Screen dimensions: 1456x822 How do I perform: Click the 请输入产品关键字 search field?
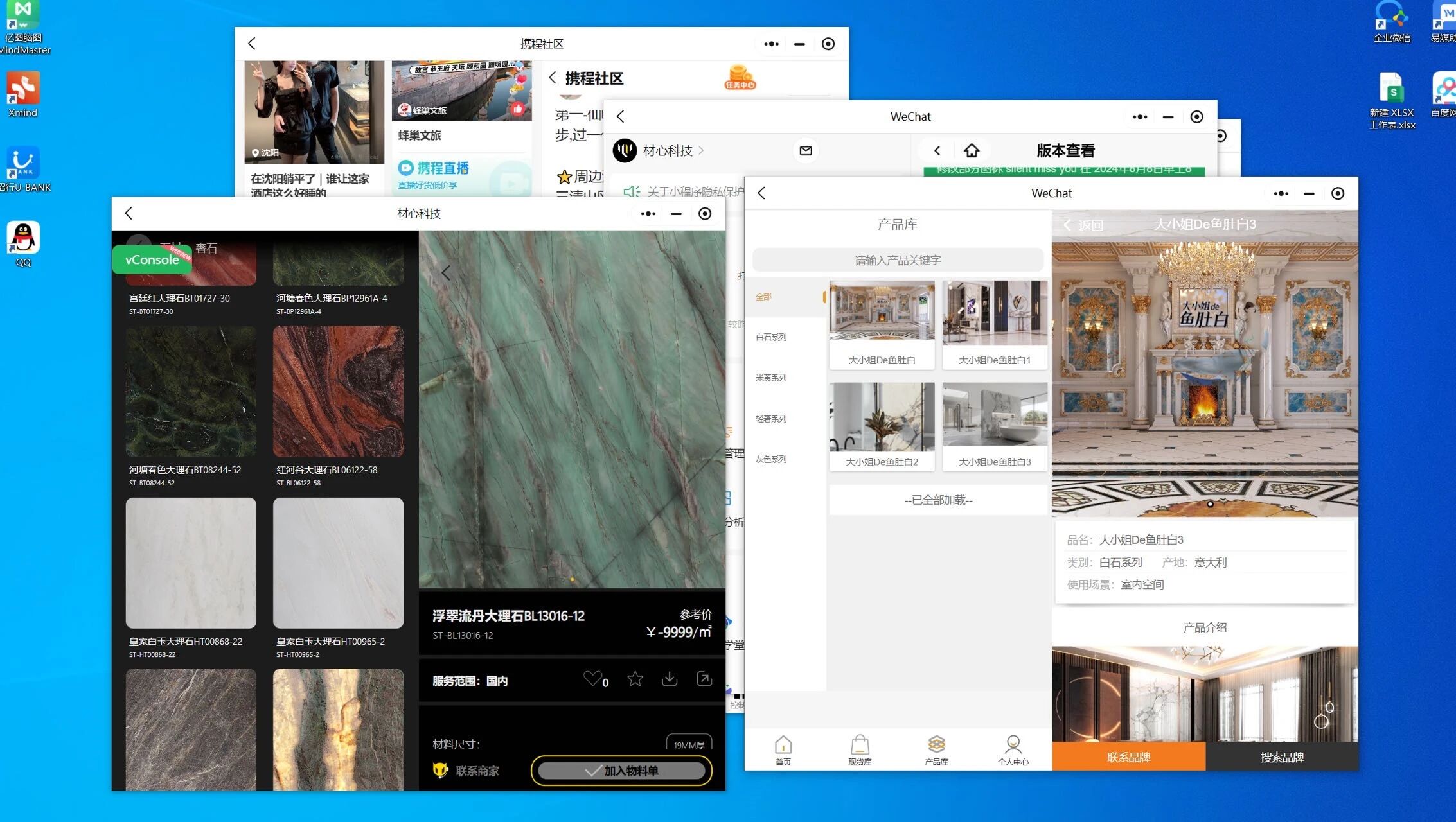(x=898, y=260)
